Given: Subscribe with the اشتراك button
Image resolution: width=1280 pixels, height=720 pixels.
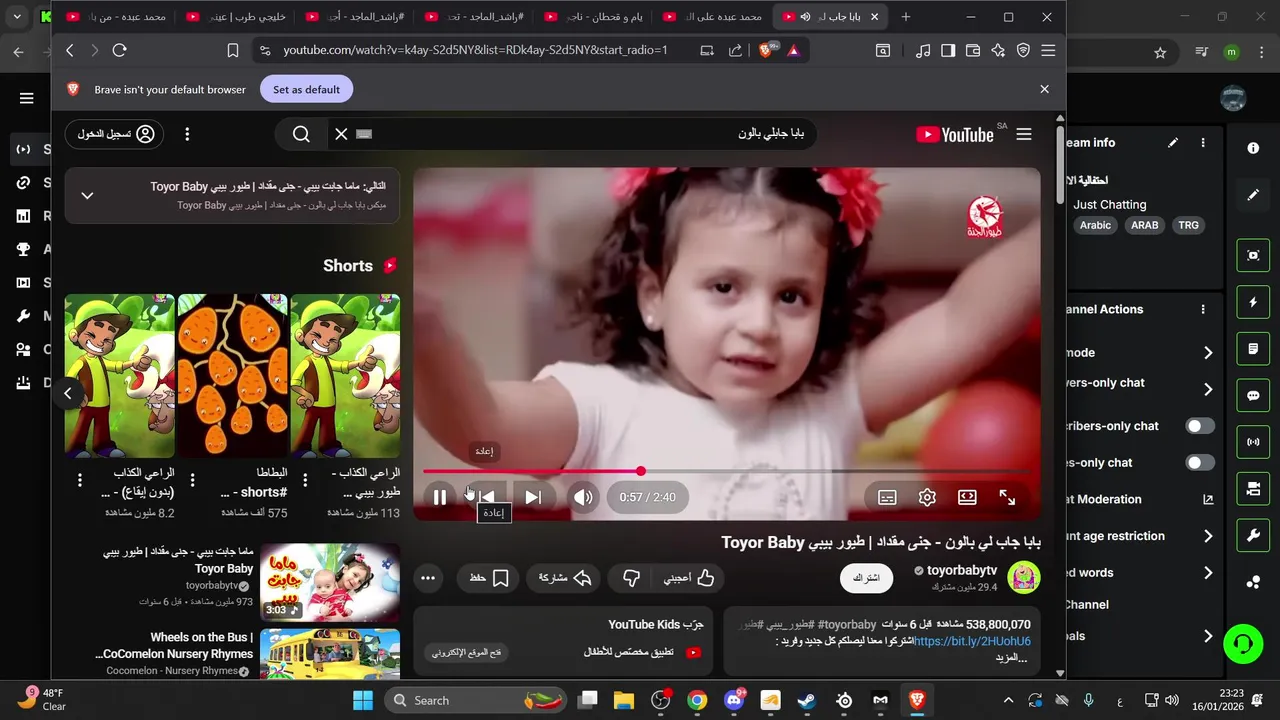Looking at the screenshot, I should [x=866, y=578].
